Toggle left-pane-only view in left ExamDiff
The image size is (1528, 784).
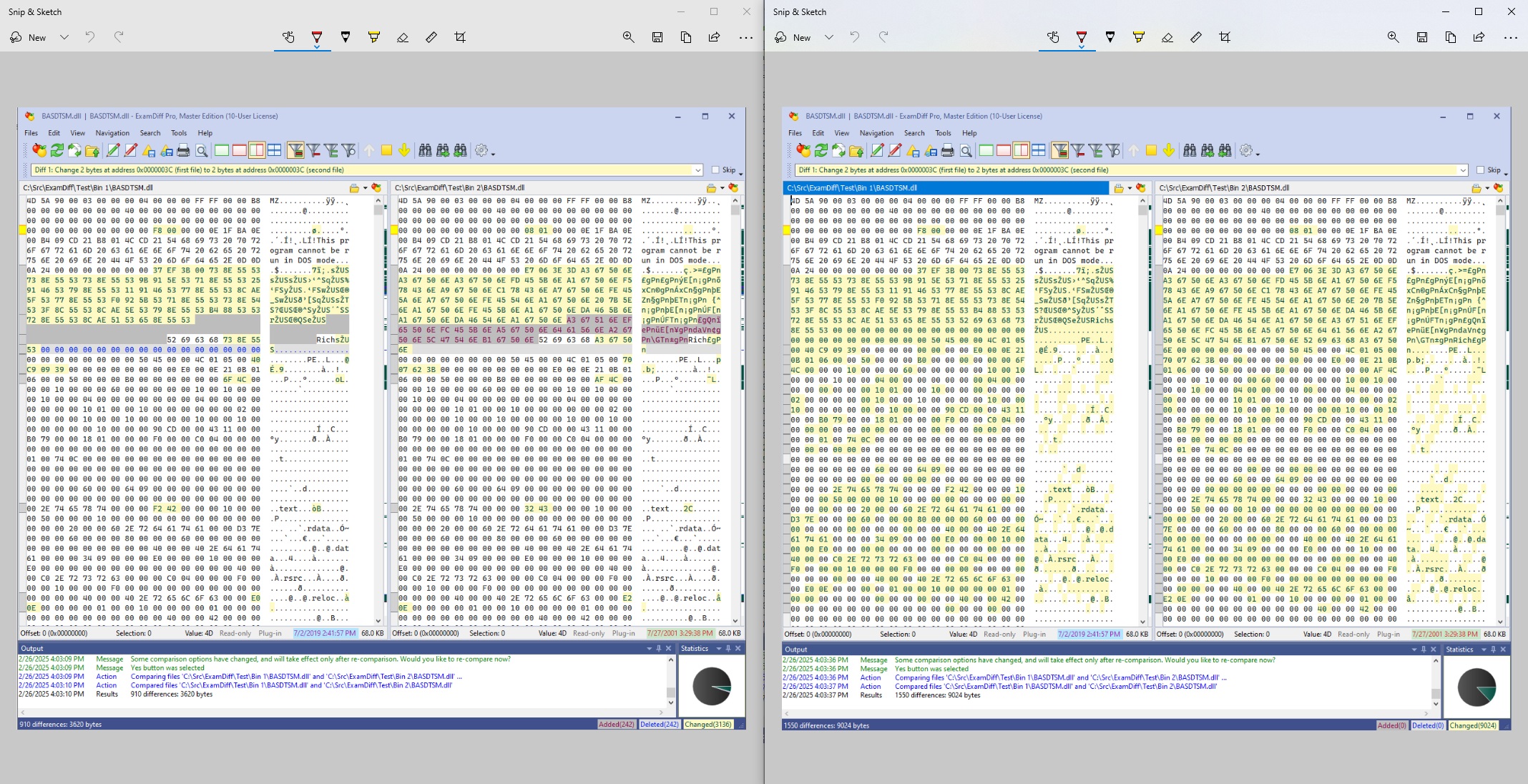pyautogui.click(x=222, y=150)
